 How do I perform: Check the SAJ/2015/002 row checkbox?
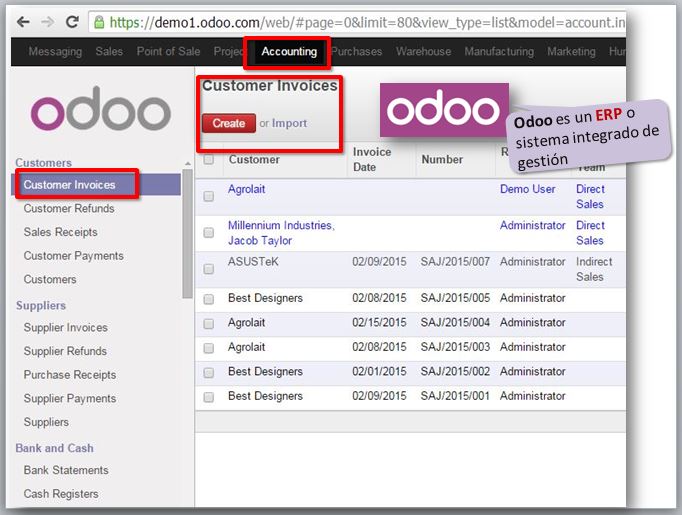click(x=209, y=373)
